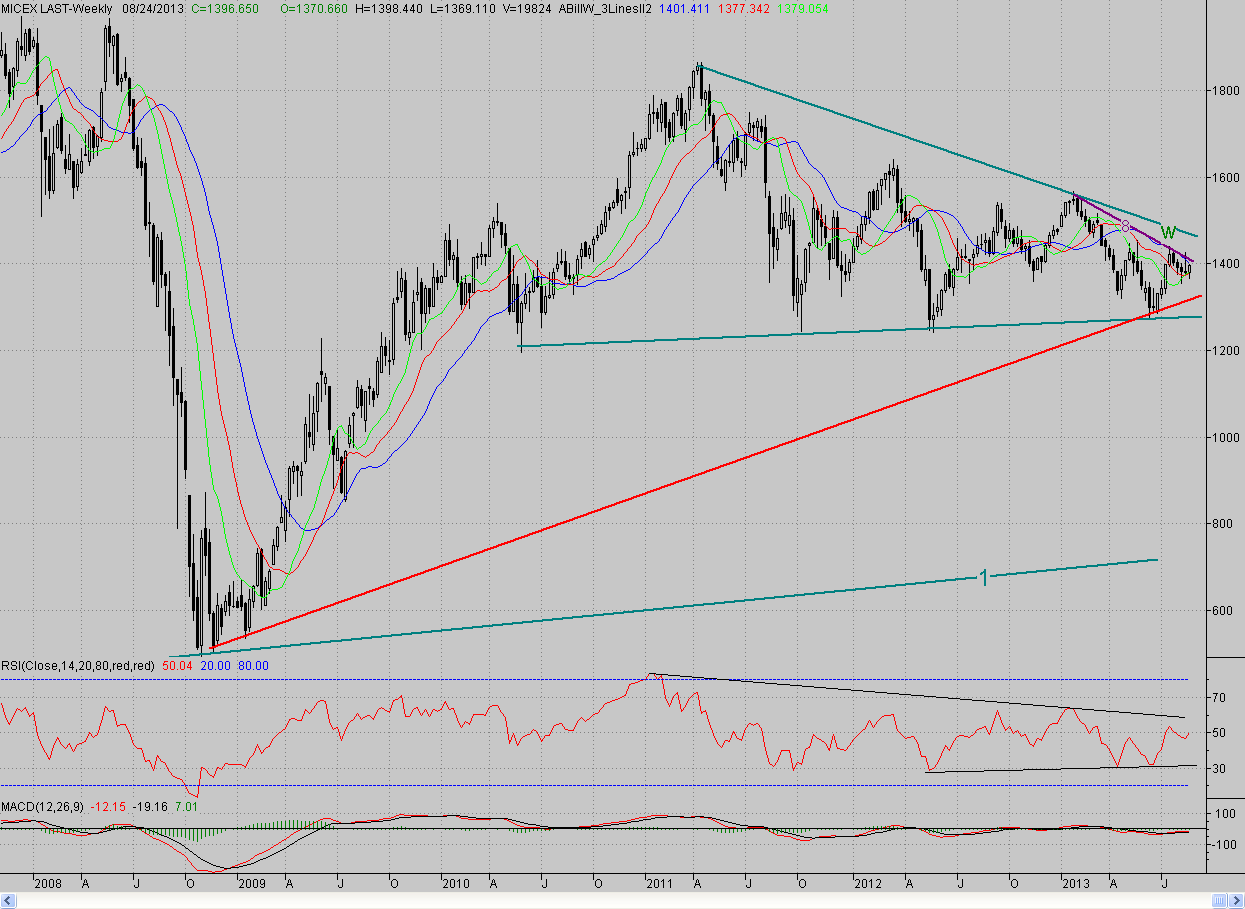Screen dimensions: 1245x909
Task: Select the green W label on the chart
Action: 1167,233
